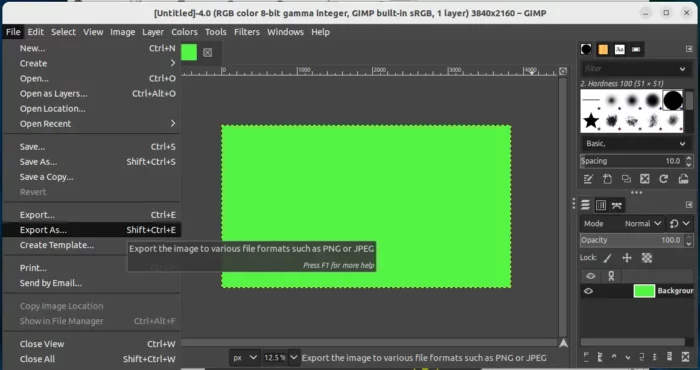
Task: Delete the layer using the bottom-right icon
Action: tap(686, 357)
